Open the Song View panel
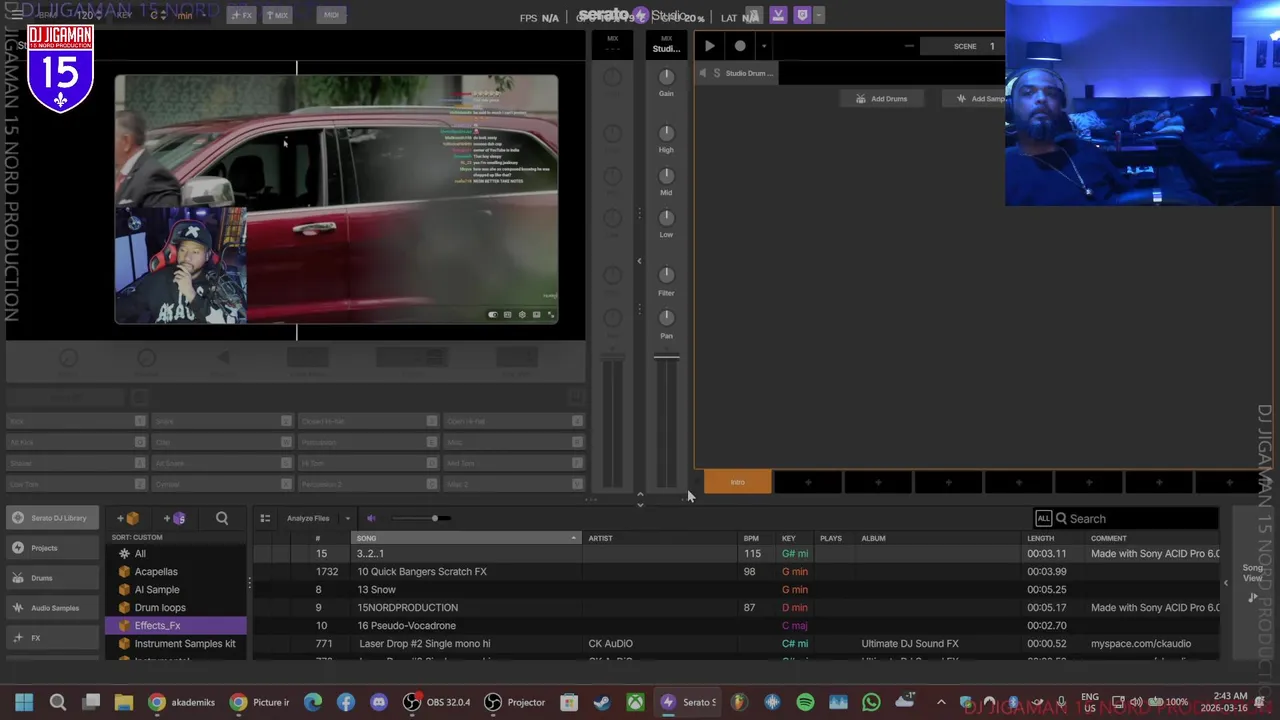Screen dimensions: 1280x720 click(x=1252, y=583)
